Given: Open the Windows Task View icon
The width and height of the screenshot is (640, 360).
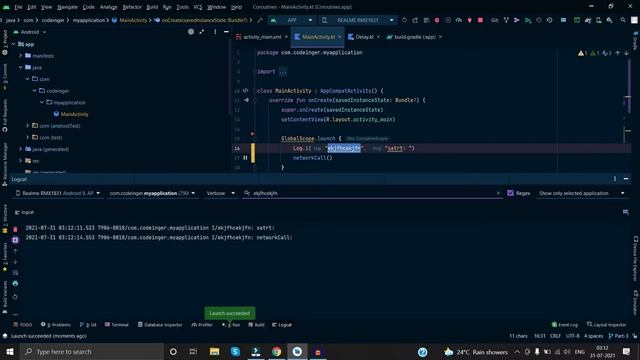Looking at the screenshot, I should (193, 351).
